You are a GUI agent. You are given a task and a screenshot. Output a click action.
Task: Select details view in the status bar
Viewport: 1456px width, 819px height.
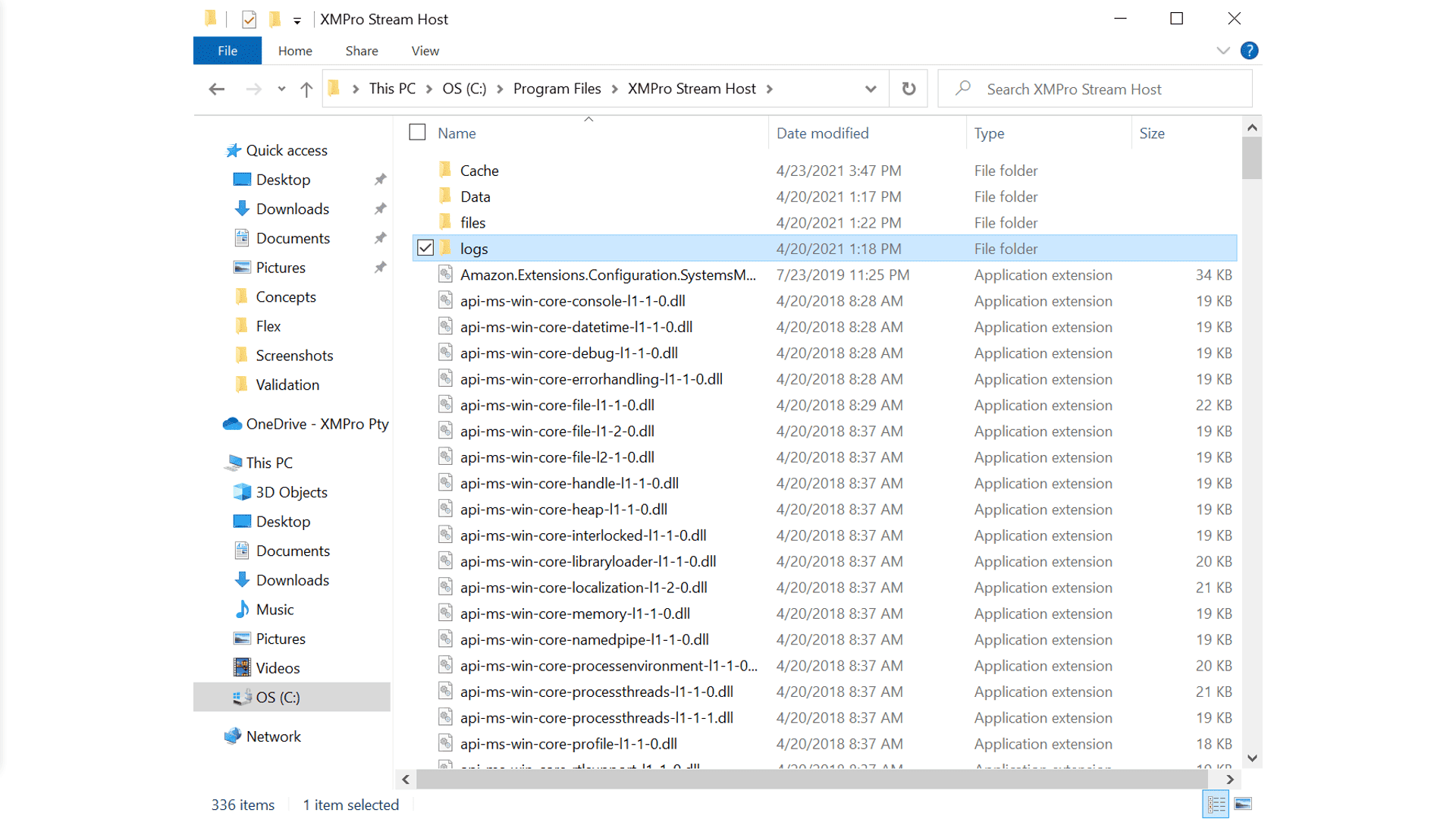click(1216, 804)
